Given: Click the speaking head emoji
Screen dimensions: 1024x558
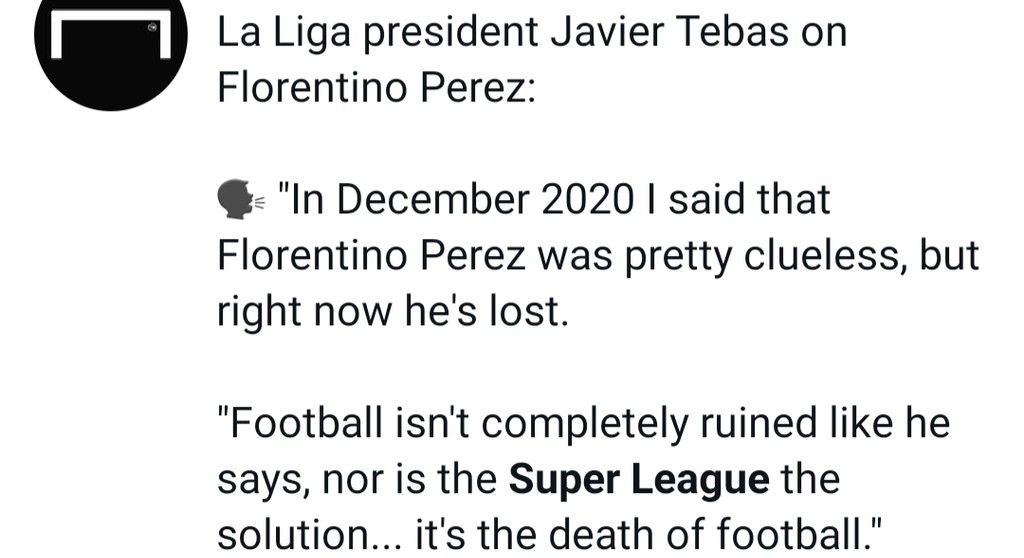Looking at the screenshot, I should [240, 200].
